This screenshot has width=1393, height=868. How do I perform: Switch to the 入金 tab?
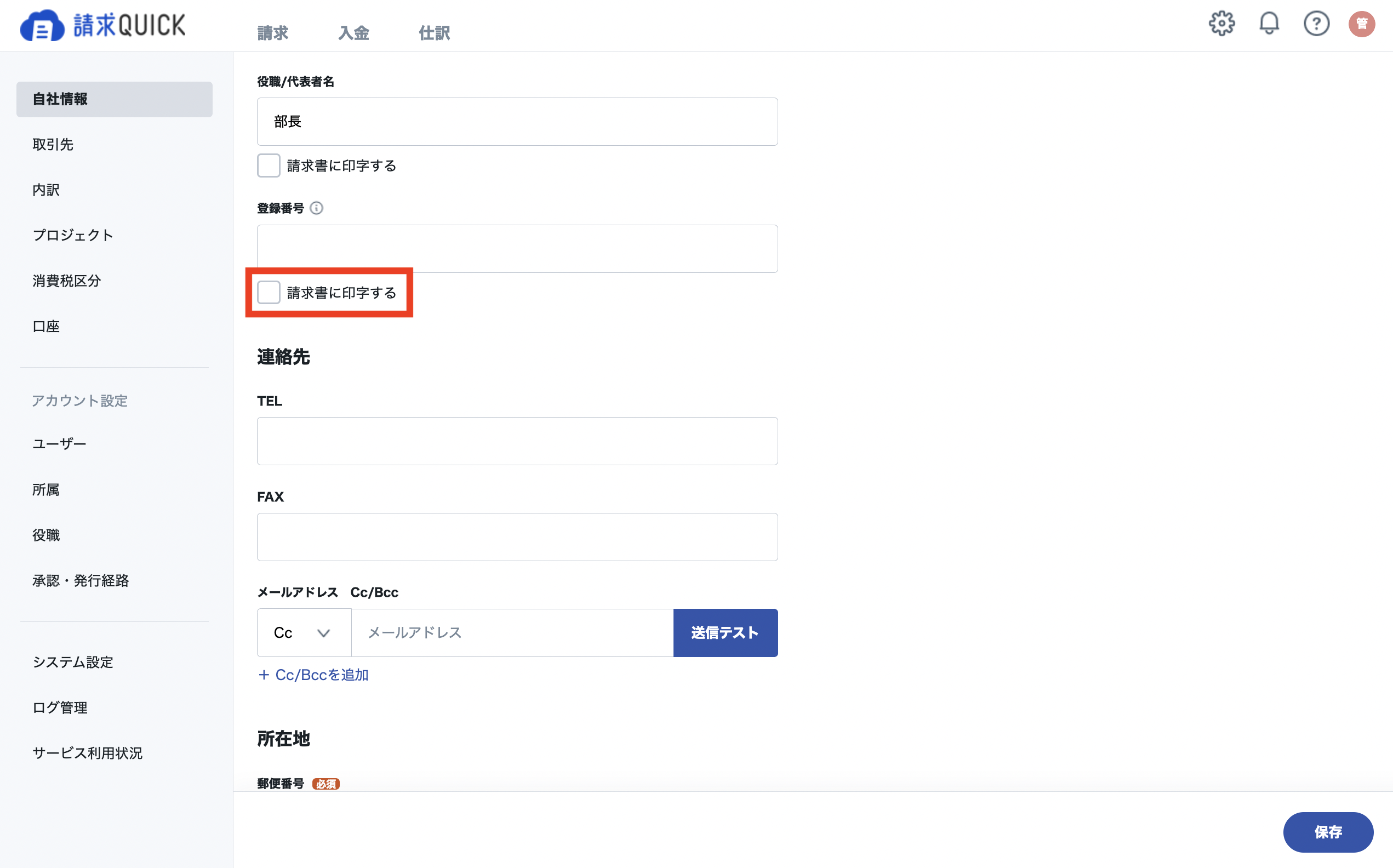pyautogui.click(x=353, y=33)
